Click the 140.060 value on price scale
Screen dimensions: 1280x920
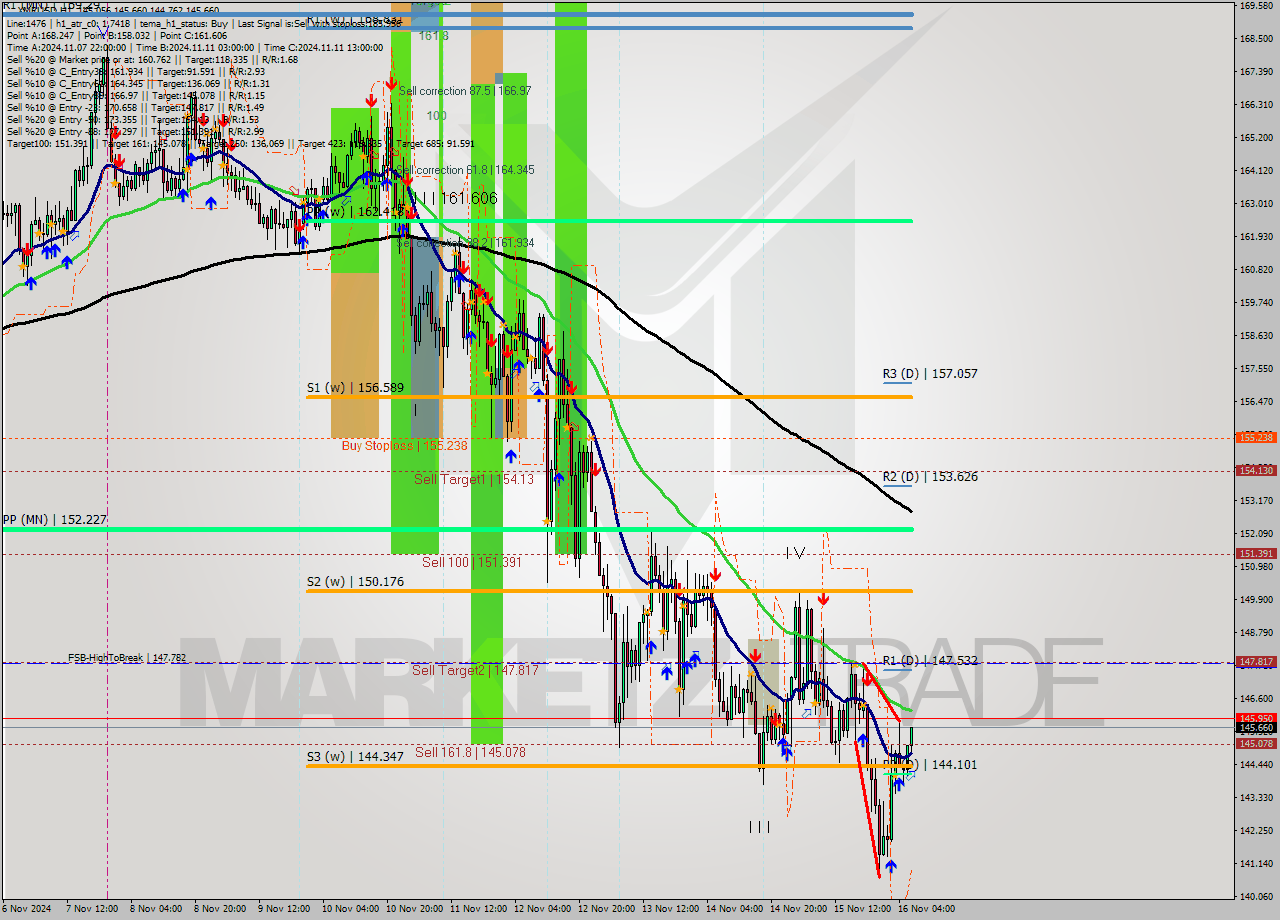(1256, 896)
